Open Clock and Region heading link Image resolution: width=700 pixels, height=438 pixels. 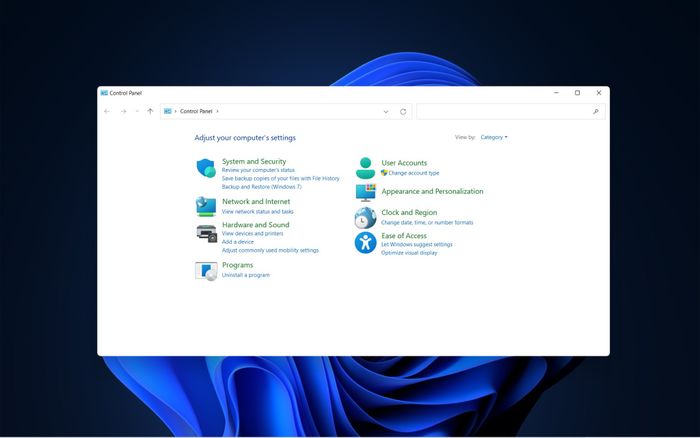pos(409,213)
